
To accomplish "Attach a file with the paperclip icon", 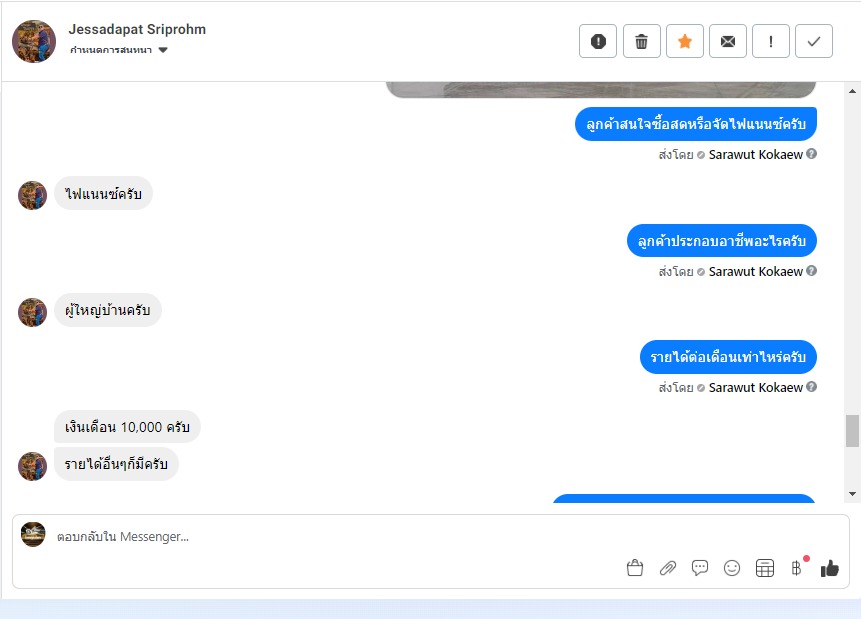I will pyautogui.click(x=668, y=568).
